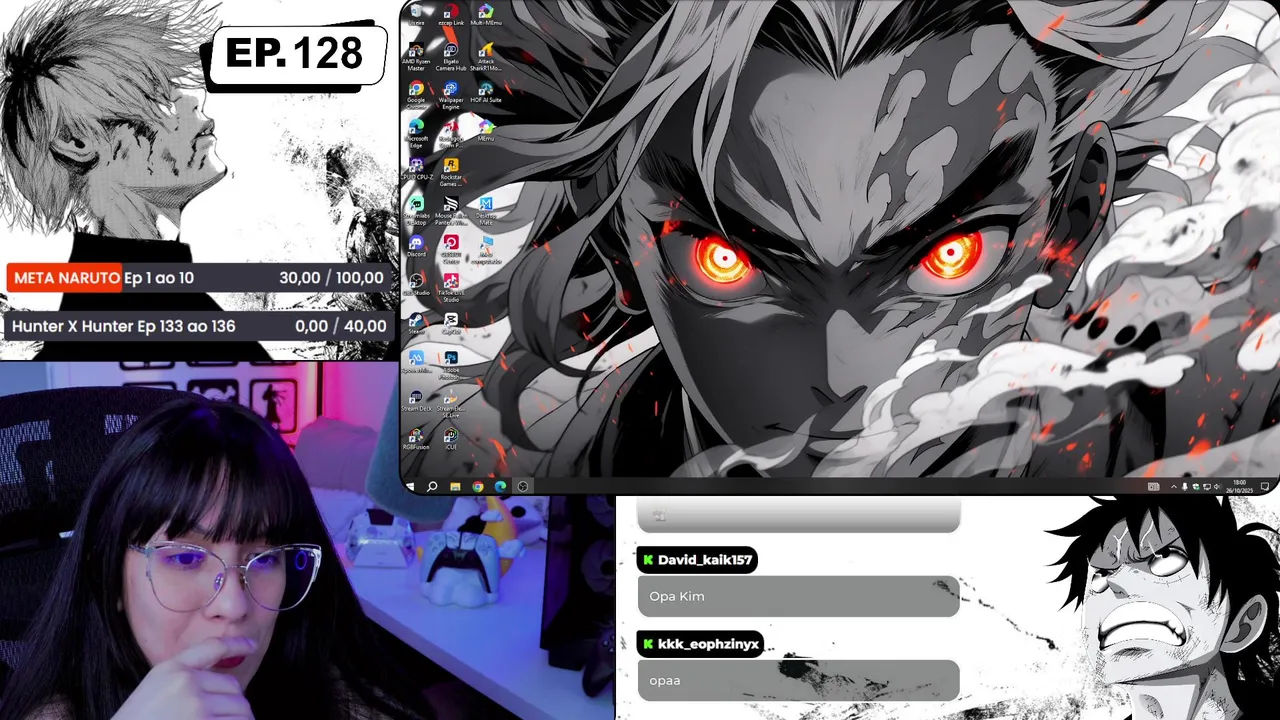Open the CPUID CPU-Z shortcut

click(416, 168)
